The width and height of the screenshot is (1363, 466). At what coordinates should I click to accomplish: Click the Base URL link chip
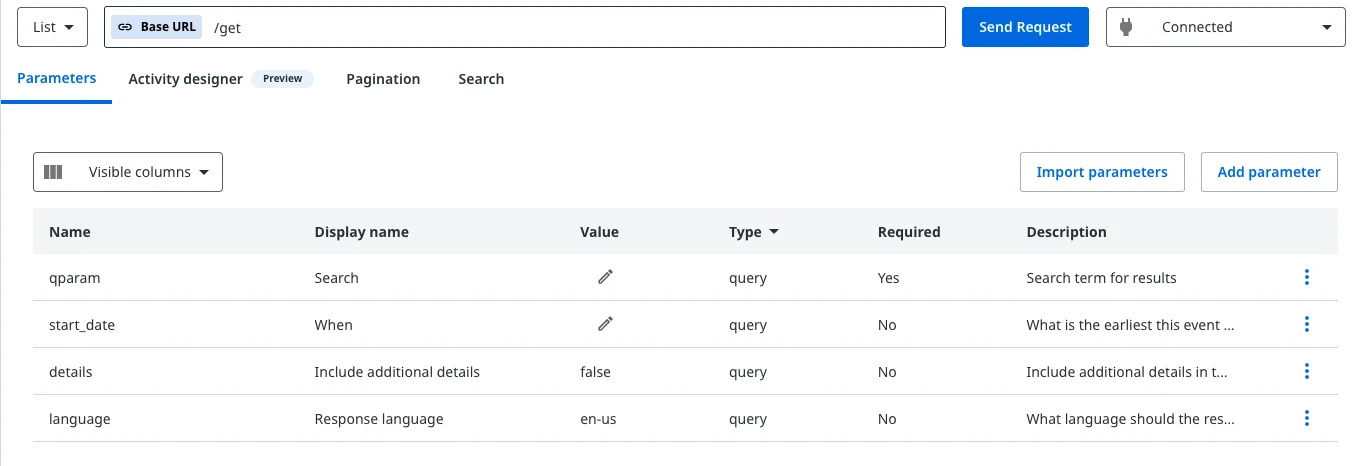(157, 27)
